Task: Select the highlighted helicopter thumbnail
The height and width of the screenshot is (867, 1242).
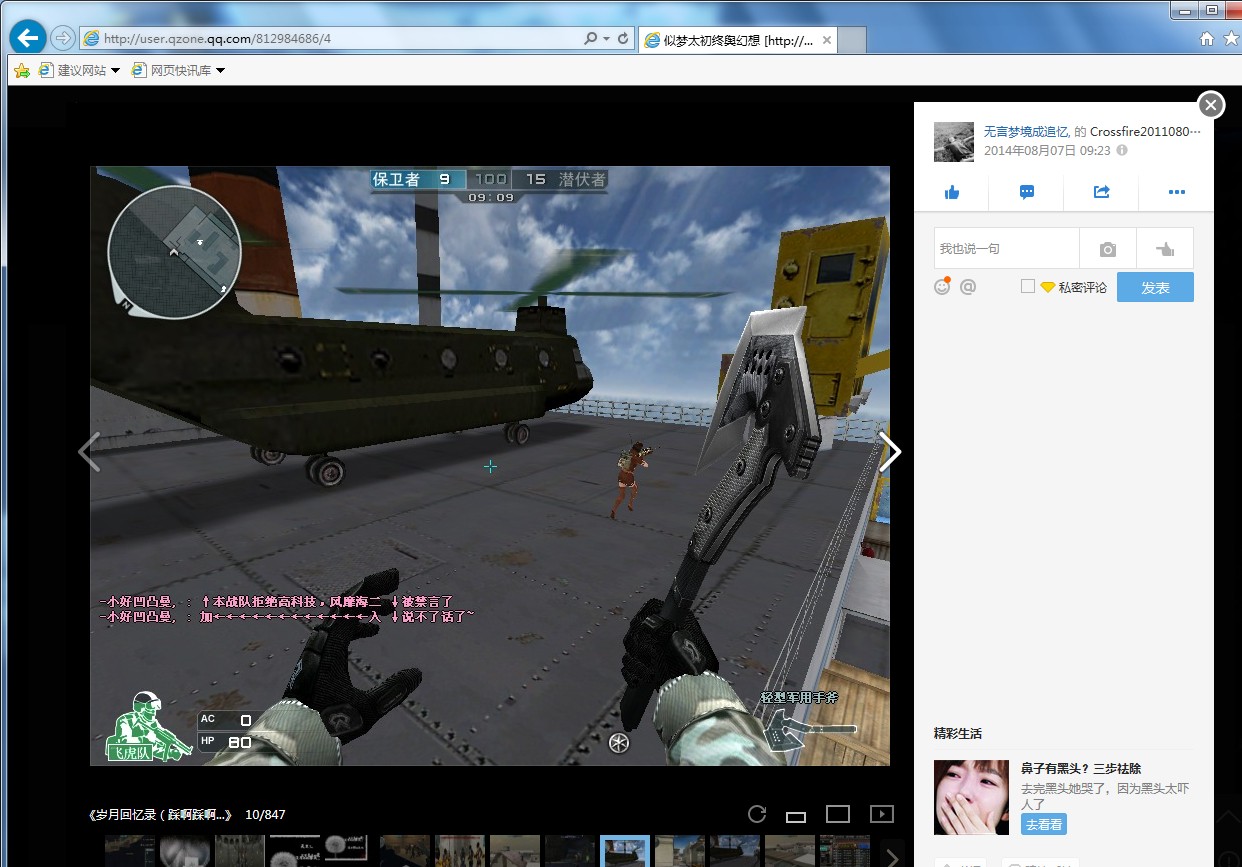Action: tap(625, 852)
